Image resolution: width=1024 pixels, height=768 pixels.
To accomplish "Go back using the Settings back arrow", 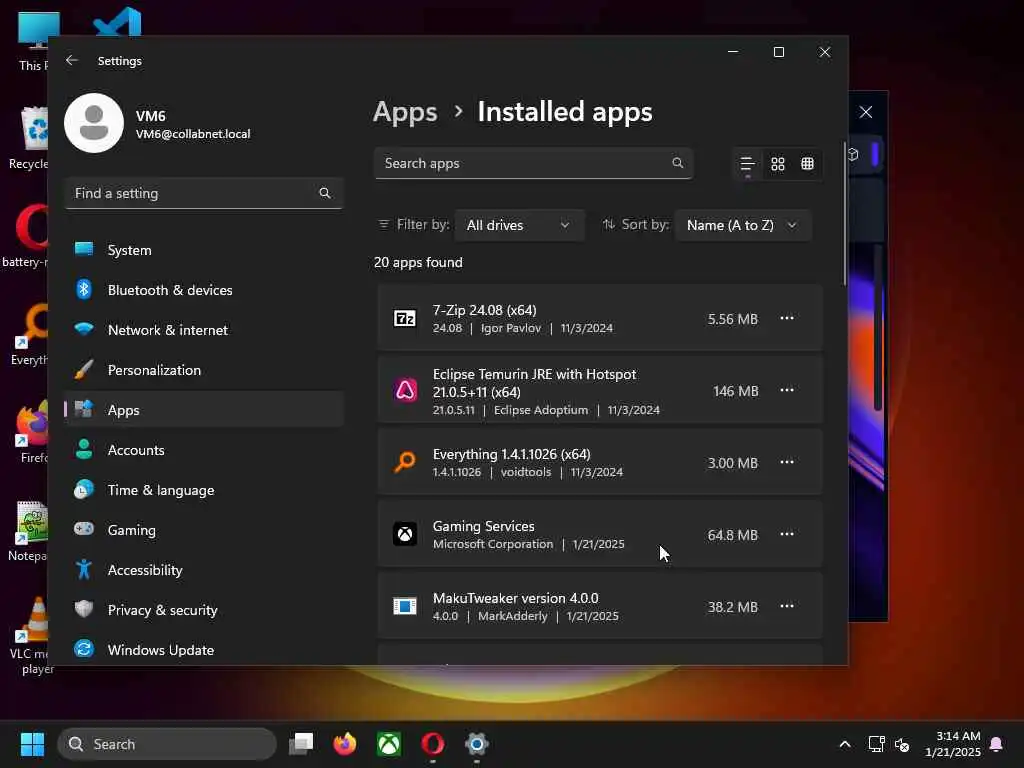I will coord(72,60).
